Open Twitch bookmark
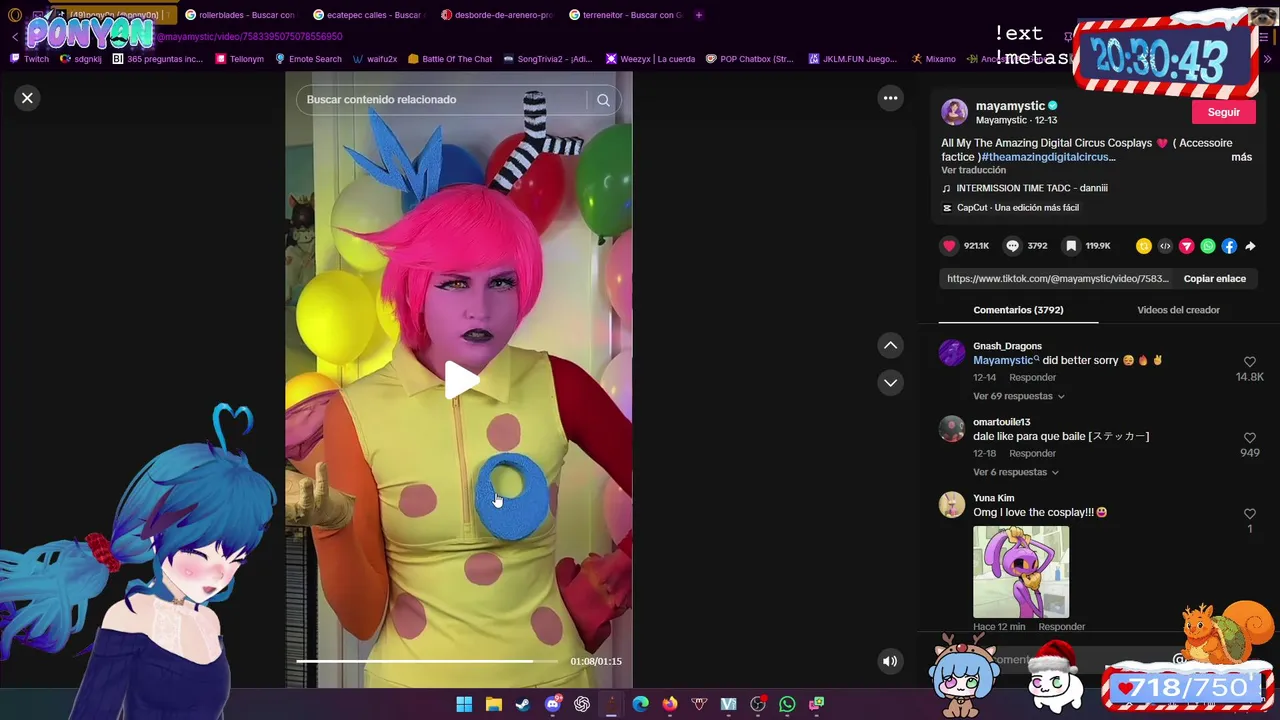 tap(29, 59)
